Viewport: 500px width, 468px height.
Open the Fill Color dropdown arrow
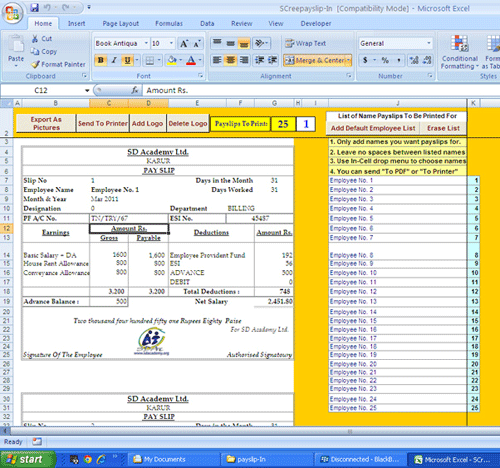(181, 60)
